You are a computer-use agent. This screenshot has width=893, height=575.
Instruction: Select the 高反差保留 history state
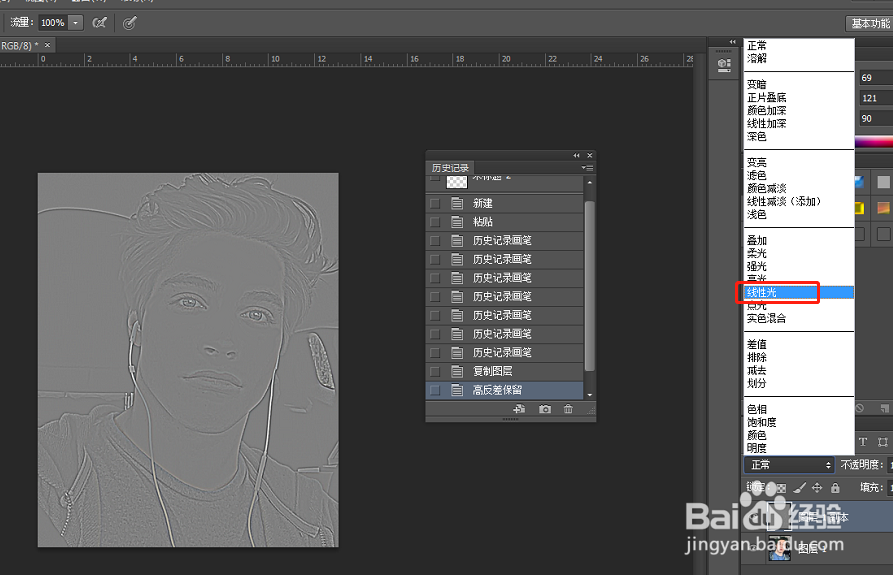(504, 390)
